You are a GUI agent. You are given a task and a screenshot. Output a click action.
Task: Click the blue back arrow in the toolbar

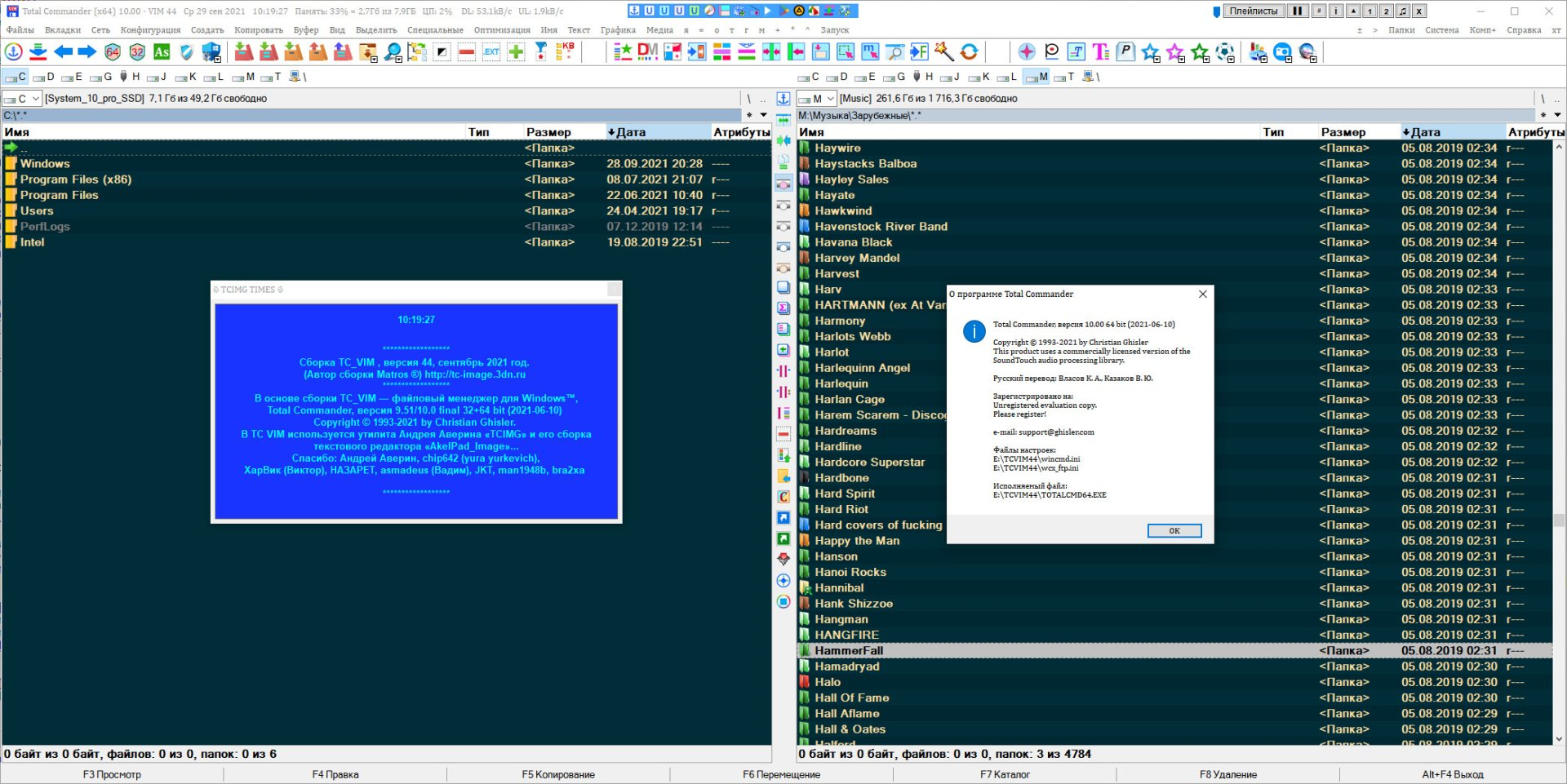coord(63,52)
